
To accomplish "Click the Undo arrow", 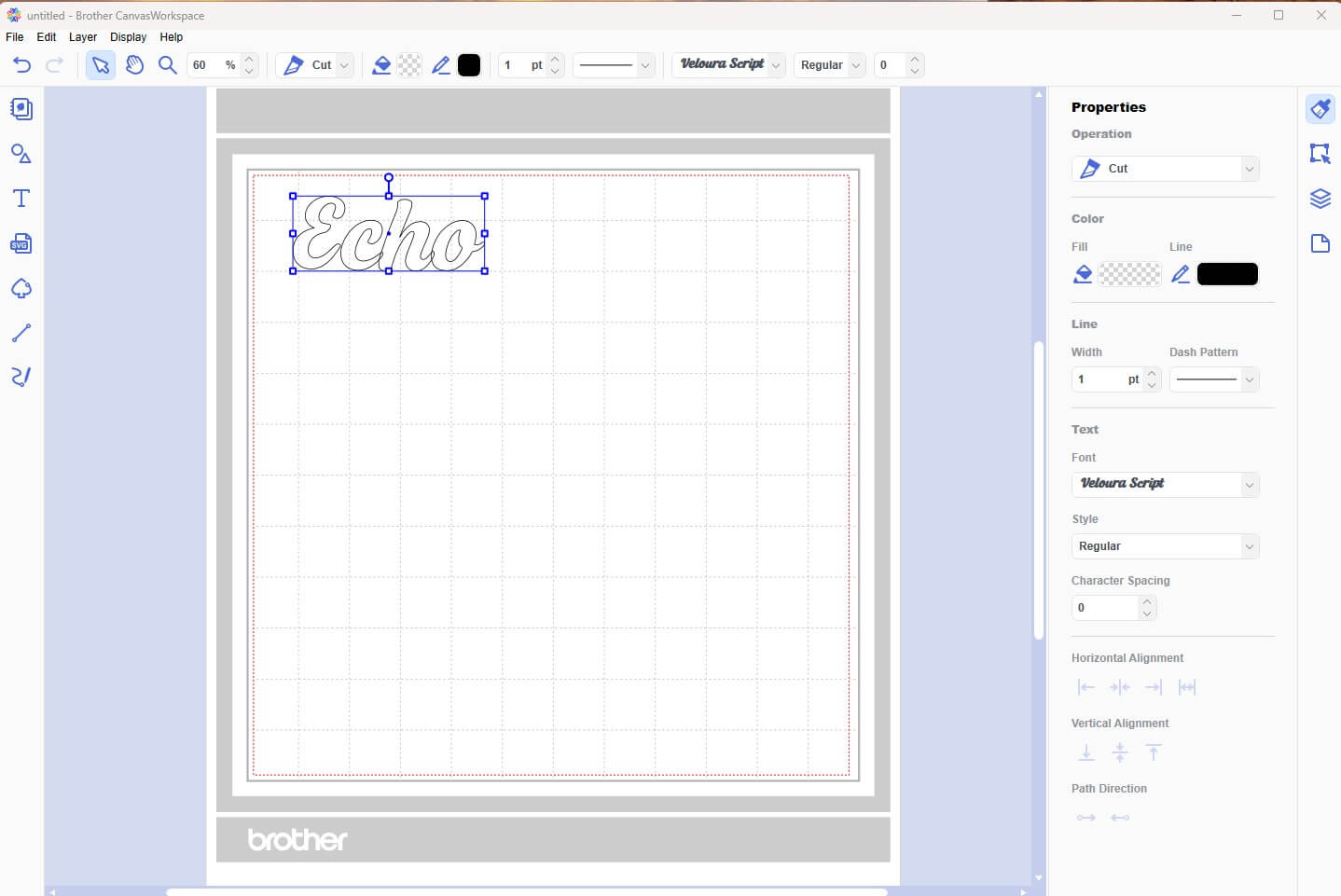I will point(21,65).
